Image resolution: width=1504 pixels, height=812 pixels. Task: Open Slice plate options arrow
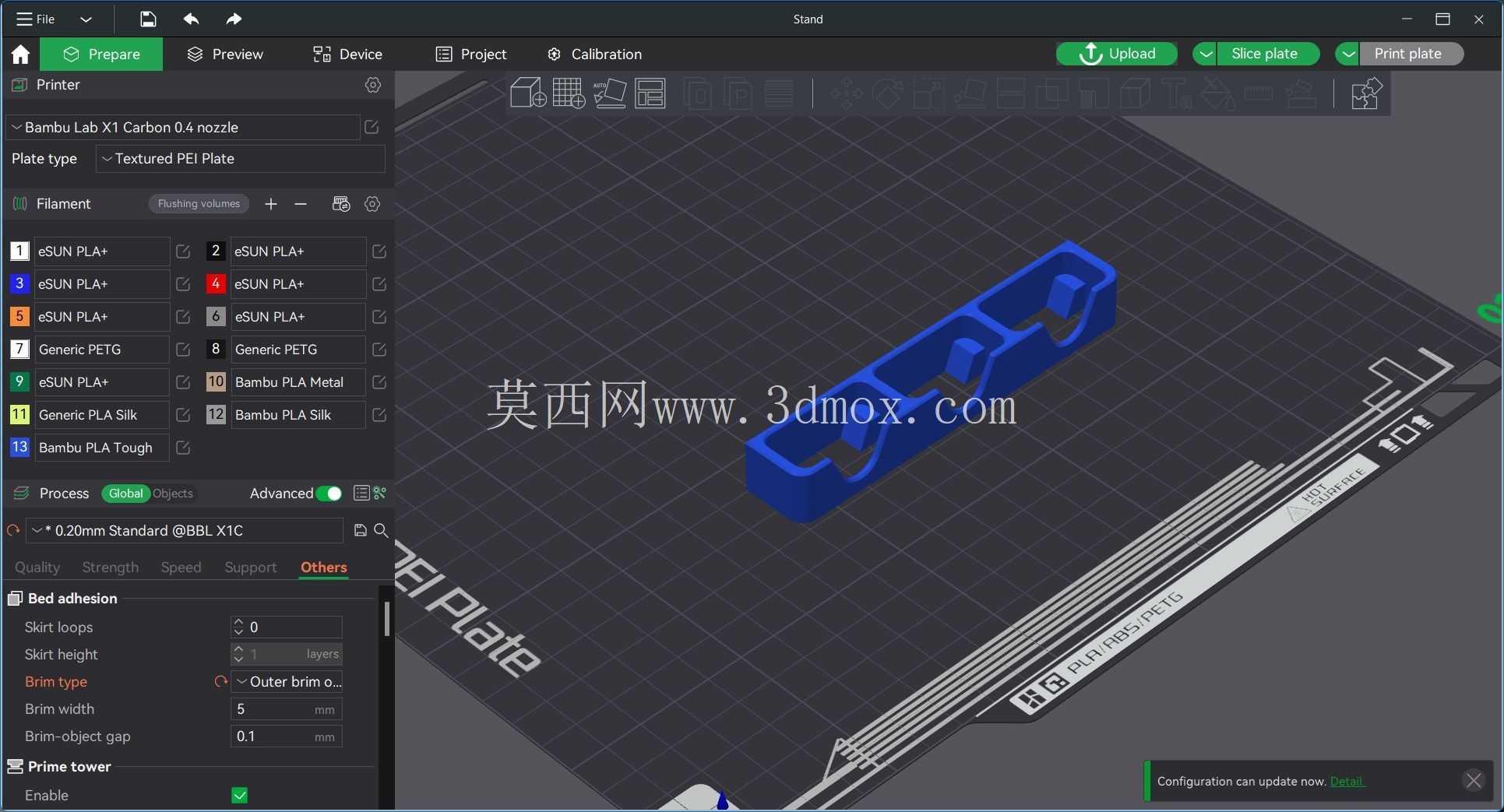point(1205,54)
